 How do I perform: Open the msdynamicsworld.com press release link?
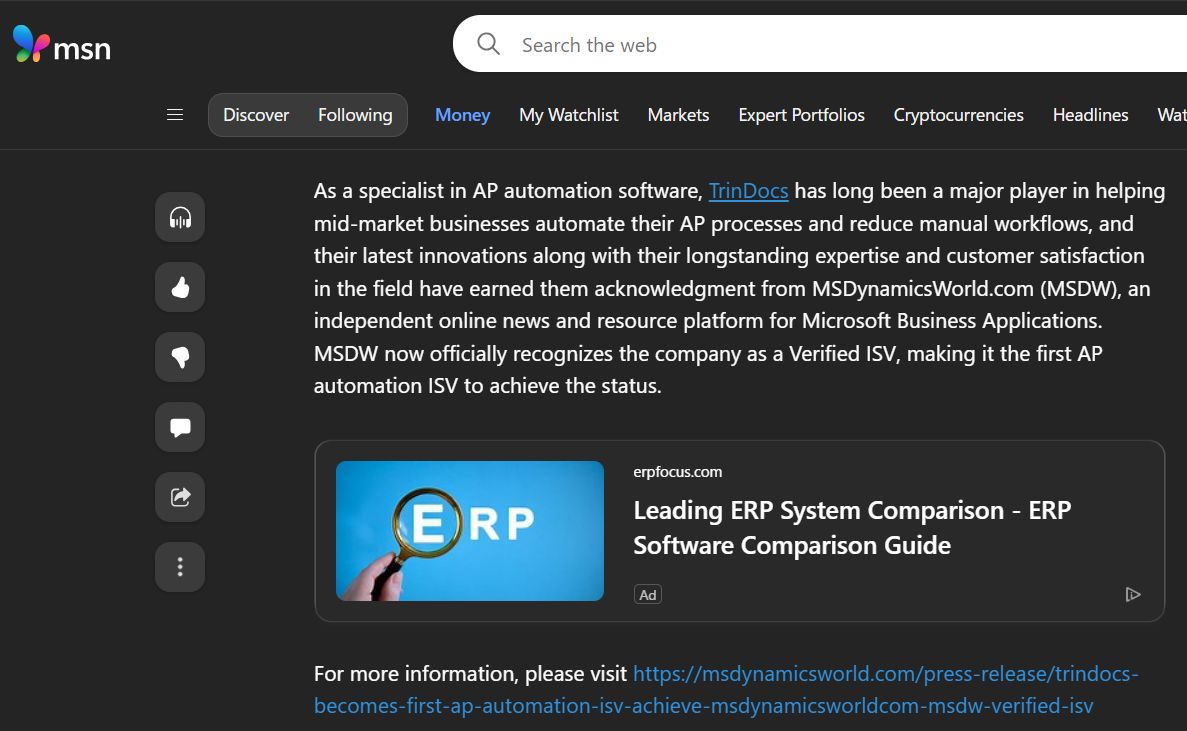click(x=726, y=689)
